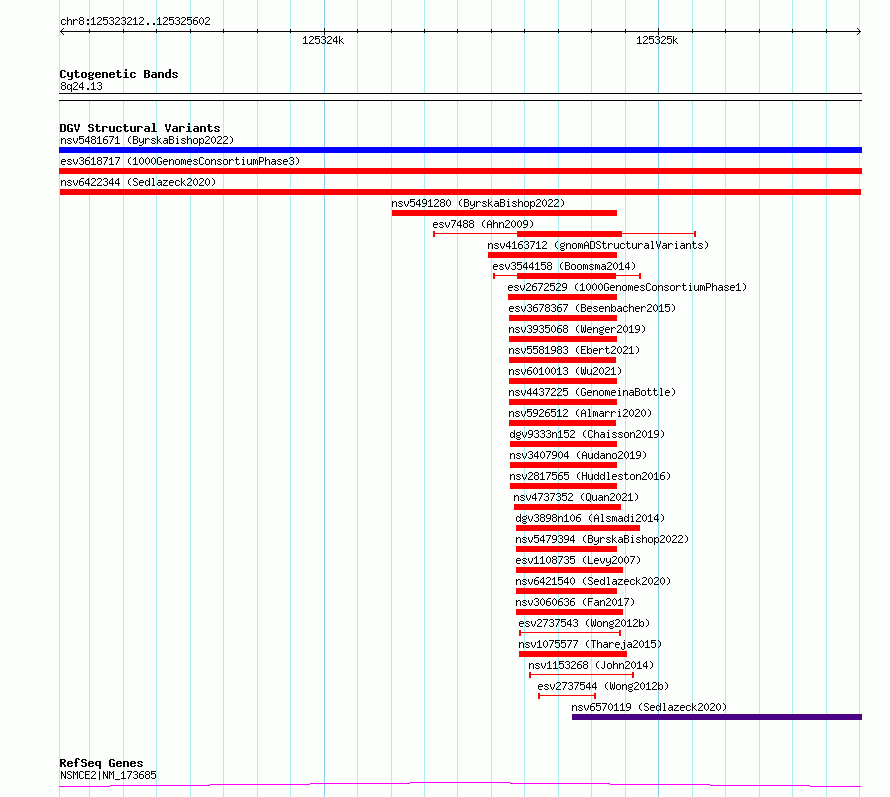Select the blue nsv5481671 variant bar
The height and width of the screenshot is (797, 890).
(460, 150)
